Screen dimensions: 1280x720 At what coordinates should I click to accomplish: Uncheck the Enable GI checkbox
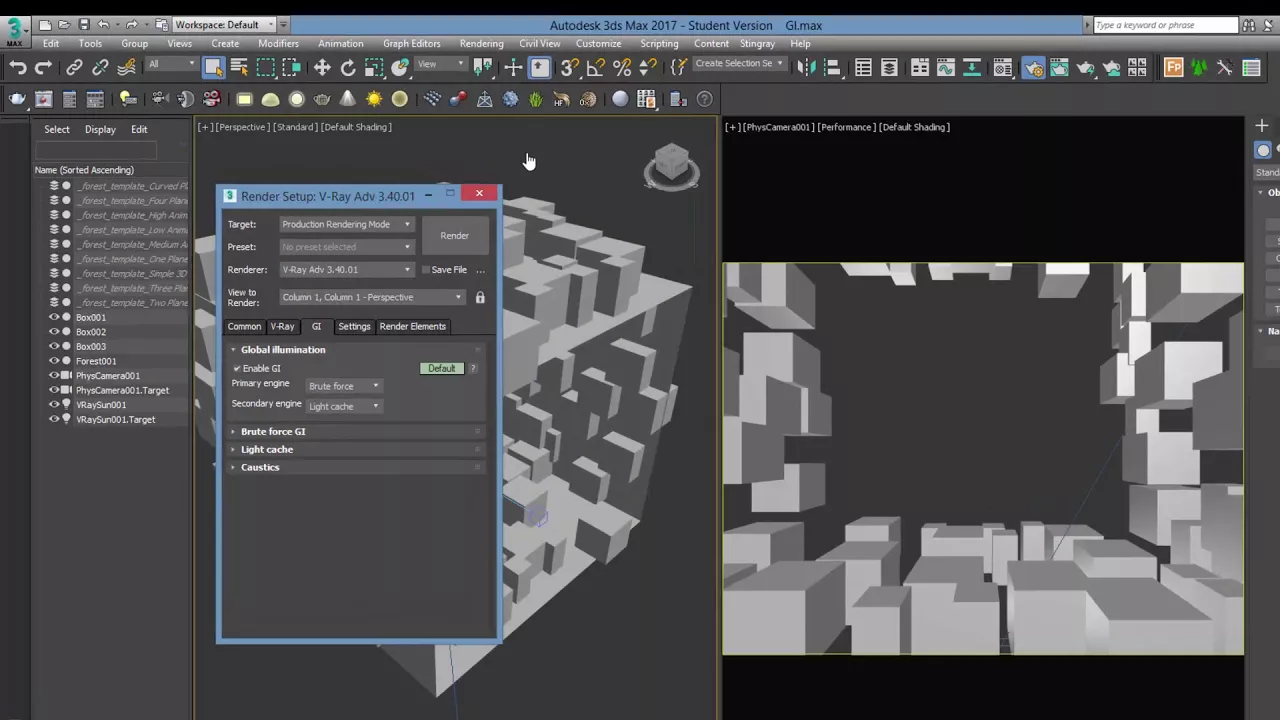point(237,369)
